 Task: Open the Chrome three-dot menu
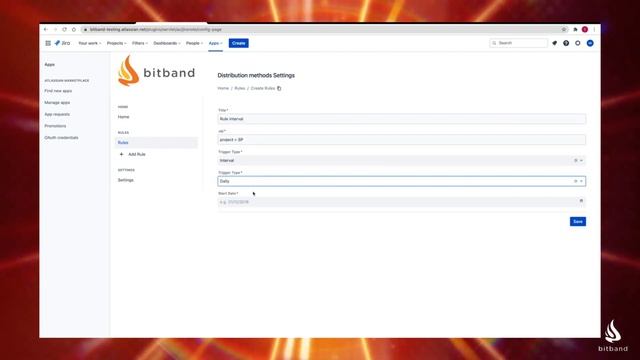click(594, 29)
